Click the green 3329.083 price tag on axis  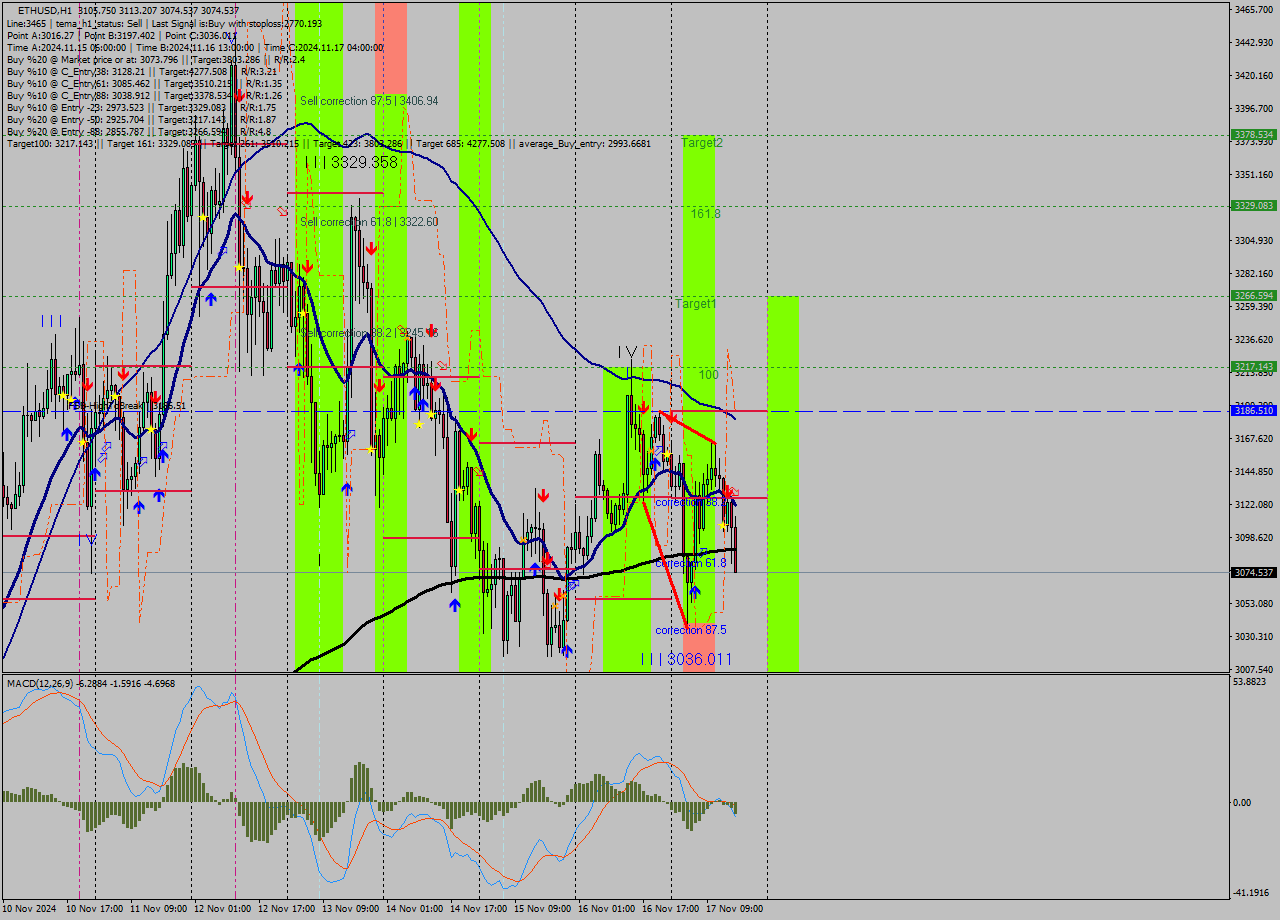[1253, 205]
